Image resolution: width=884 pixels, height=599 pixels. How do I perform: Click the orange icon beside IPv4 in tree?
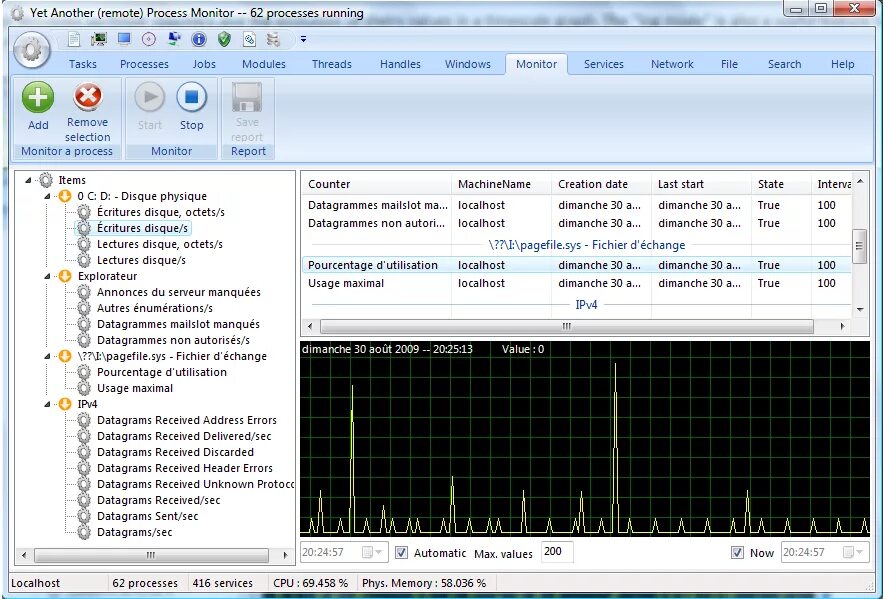click(x=65, y=404)
